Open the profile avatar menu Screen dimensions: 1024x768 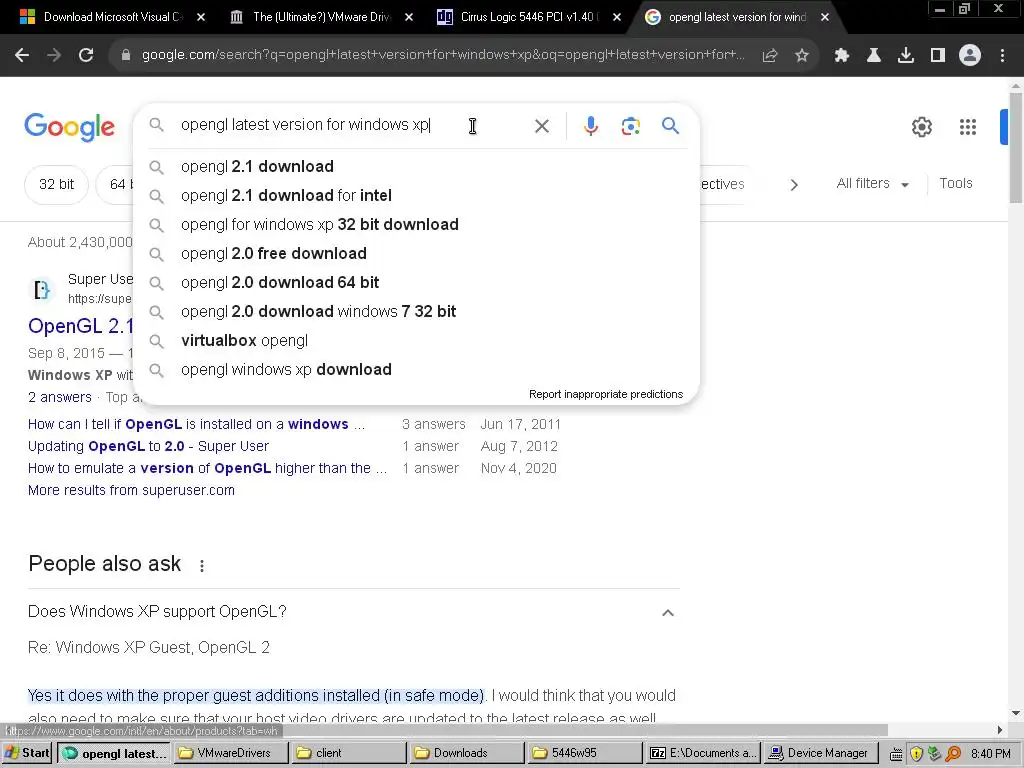click(x=970, y=56)
